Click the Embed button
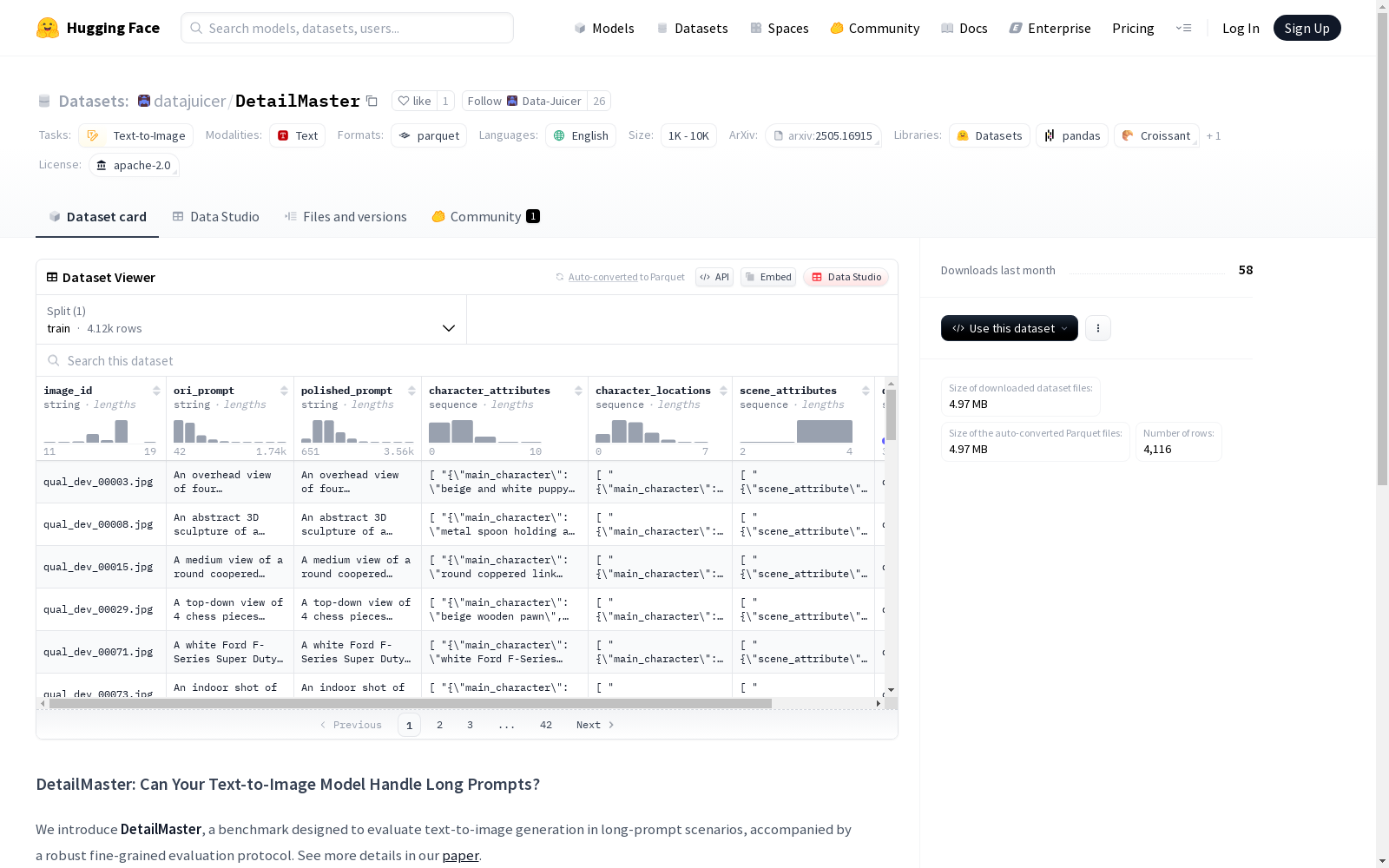Image resolution: width=1389 pixels, height=868 pixels. (768, 277)
